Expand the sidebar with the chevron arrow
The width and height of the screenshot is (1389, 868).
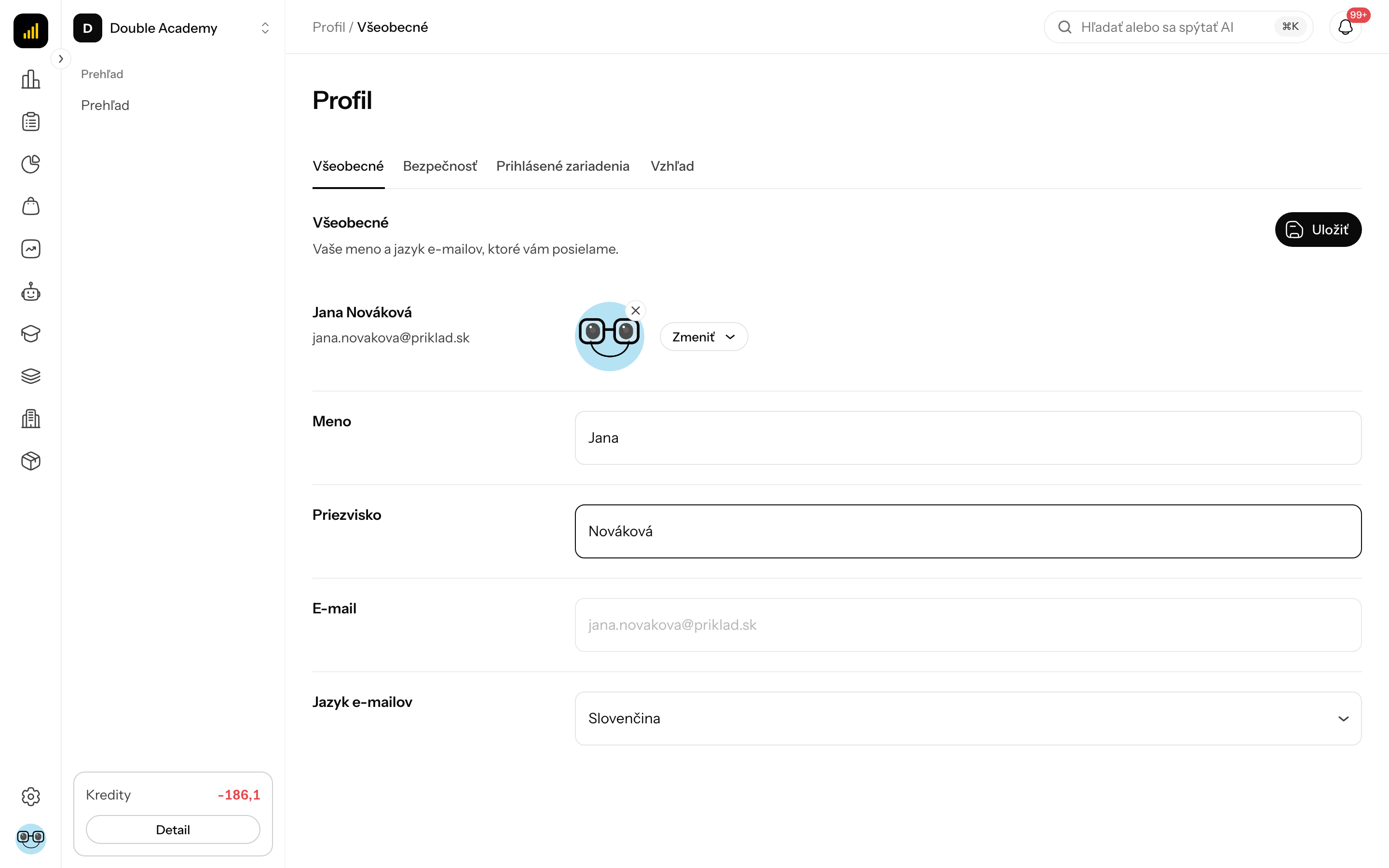tap(61, 58)
